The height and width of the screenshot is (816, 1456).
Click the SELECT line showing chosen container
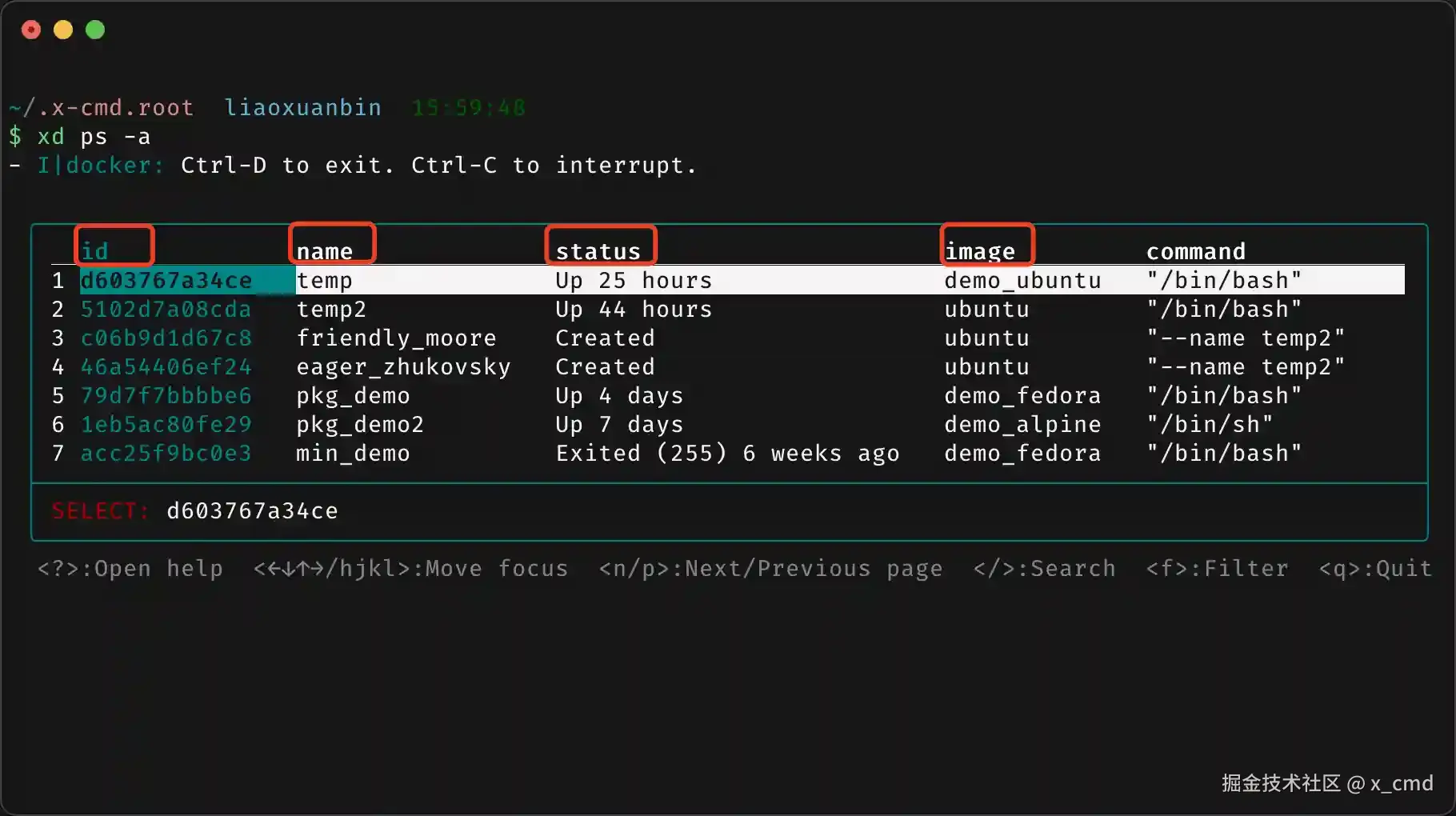pyautogui.click(x=194, y=510)
